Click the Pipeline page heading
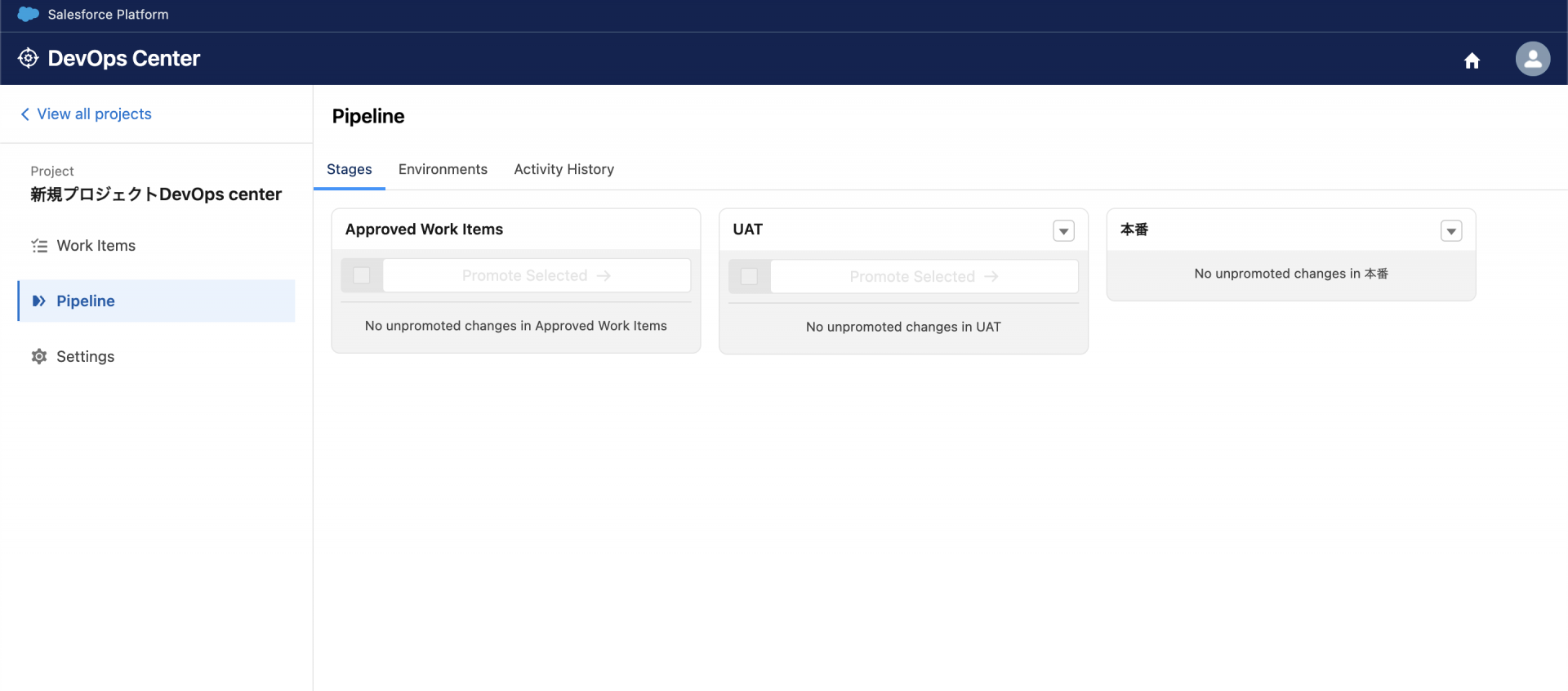 [368, 116]
